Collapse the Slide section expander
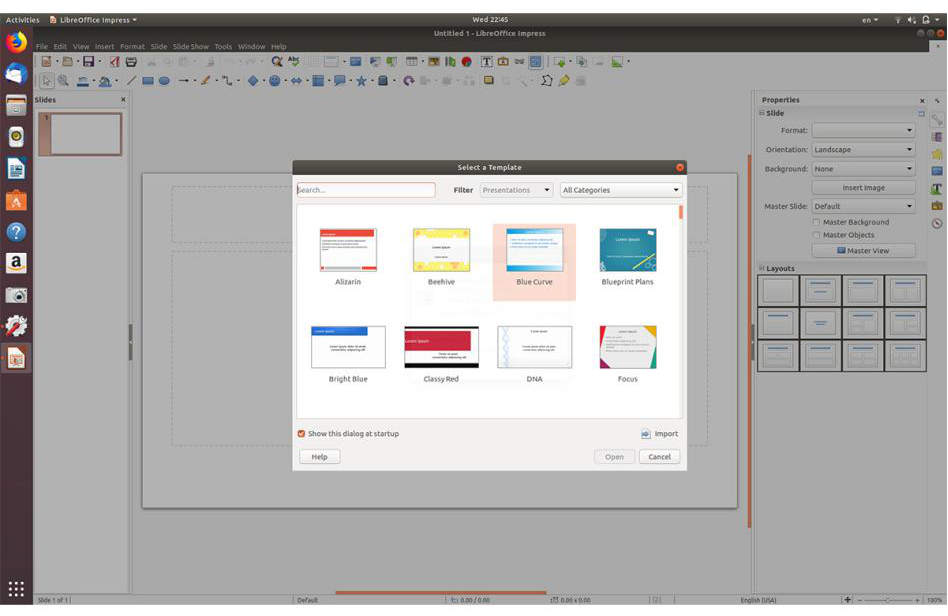 coord(762,113)
